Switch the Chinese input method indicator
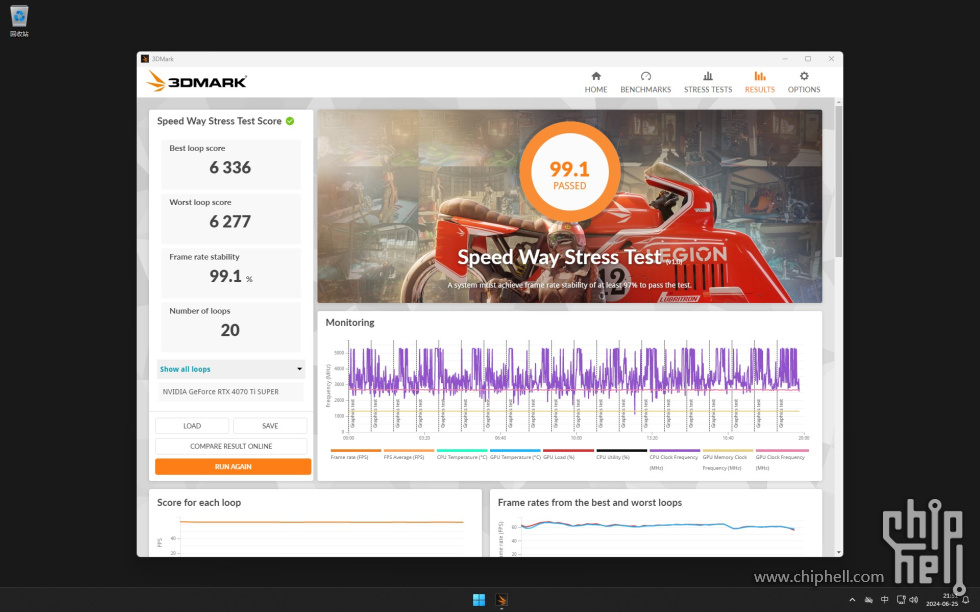The width and height of the screenshot is (980, 612). (x=884, y=600)
